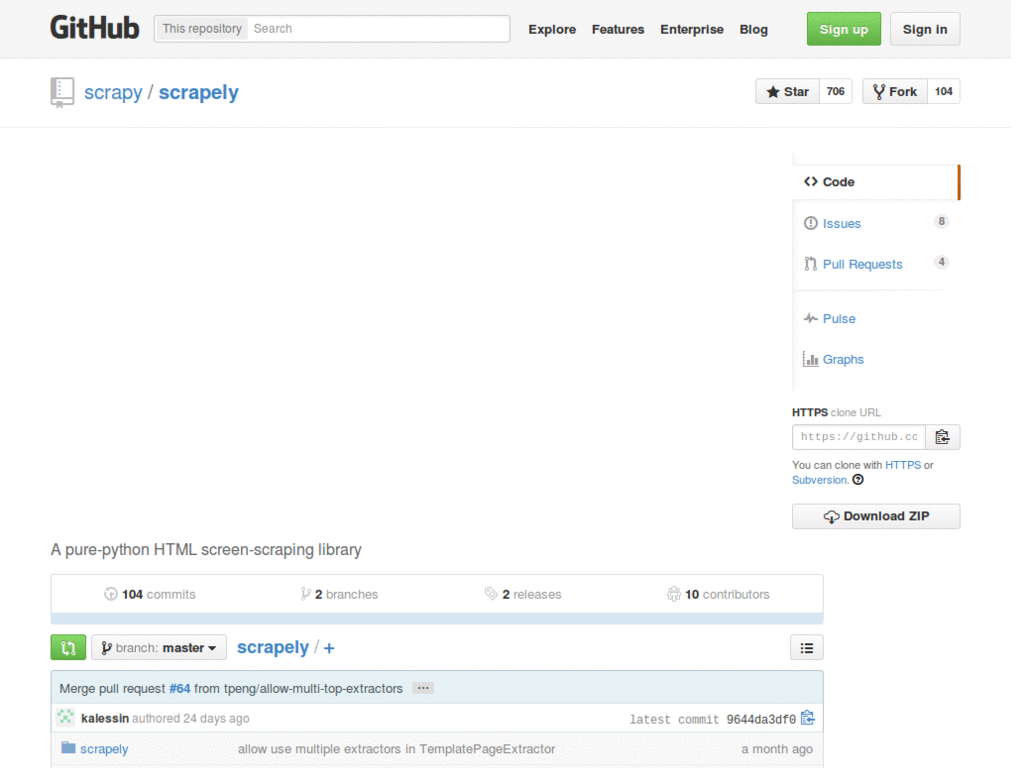This screenshot has height=768, width=1024.
Task: View the 706 stargazers count
Action: pyautogui.click(x=835, y=91)
